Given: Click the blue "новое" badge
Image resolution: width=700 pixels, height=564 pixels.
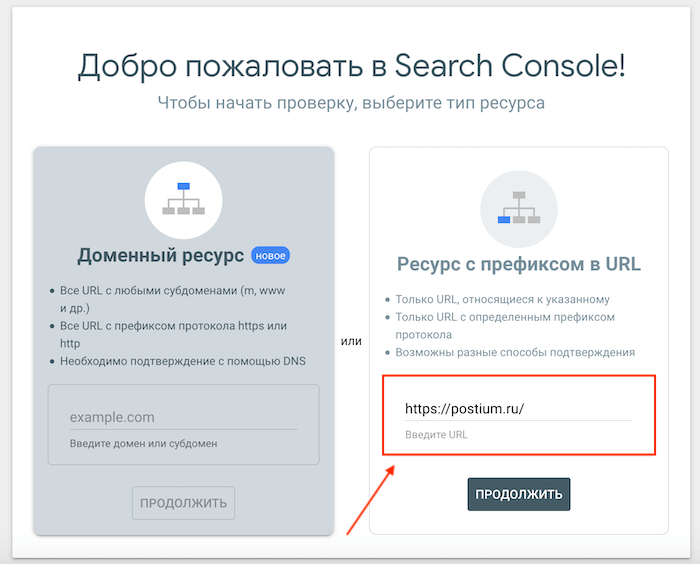Looking at the screenshot, I should pyautogui.click(x=271, y=255).
